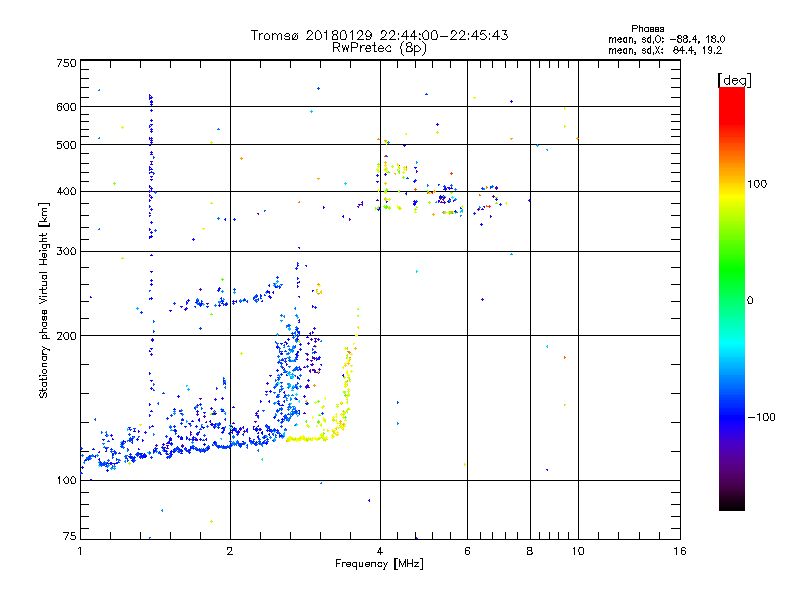Click the y-axis tick label "75"
The height and width of the screenshot is (600, 800).
coord(70,536)
